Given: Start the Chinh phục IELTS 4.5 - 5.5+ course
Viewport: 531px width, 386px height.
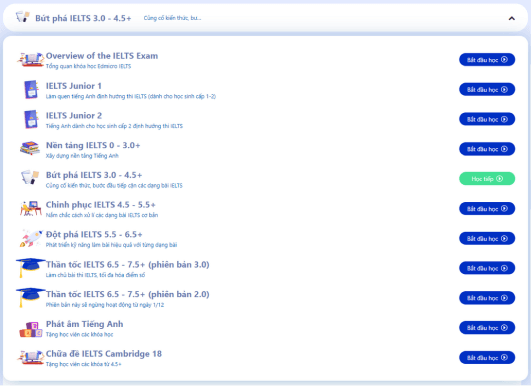Looking at the screenshot, I should (487, 209).
